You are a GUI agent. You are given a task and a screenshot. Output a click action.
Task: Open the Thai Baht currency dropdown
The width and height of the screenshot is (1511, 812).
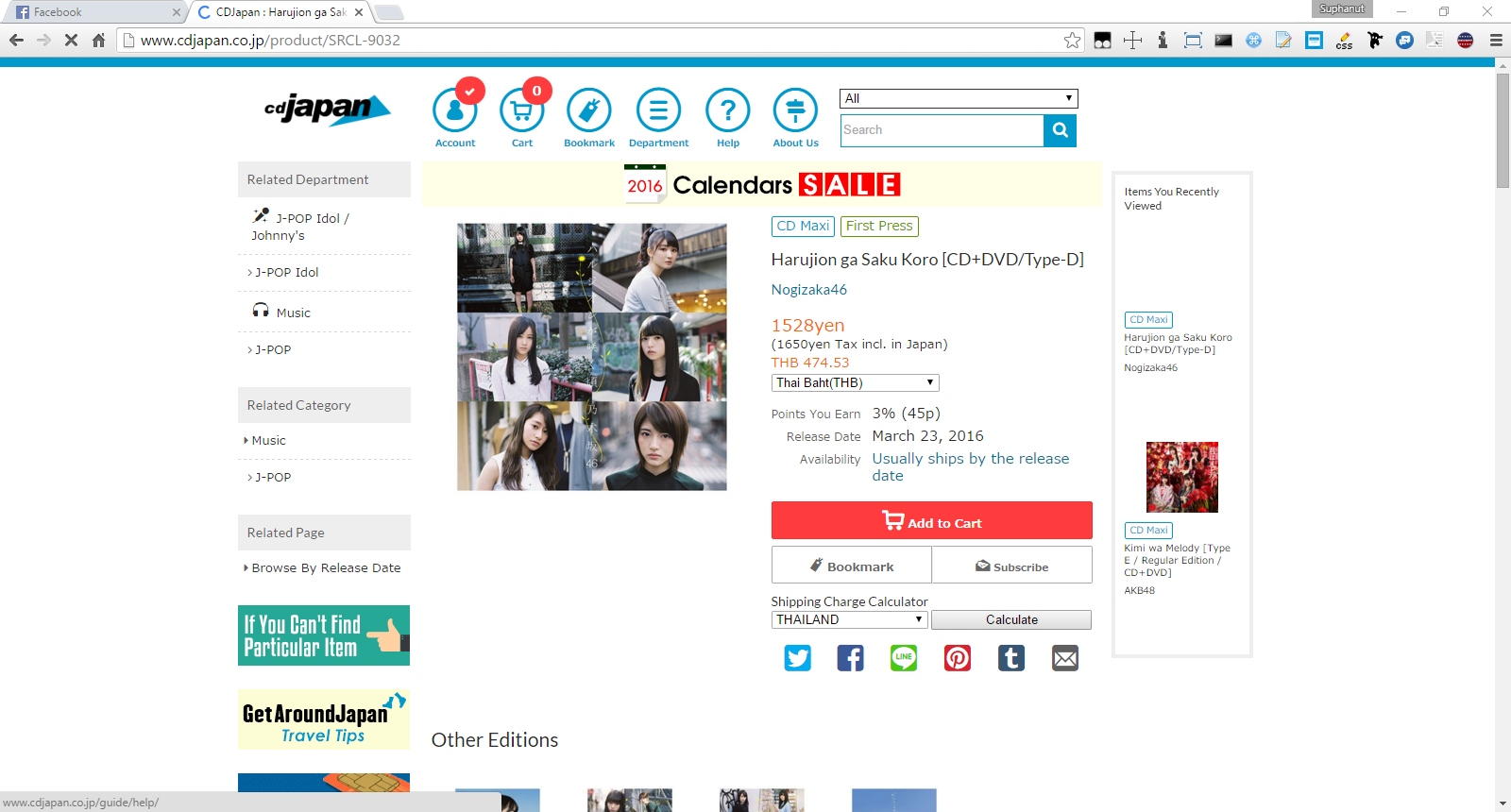pos(855,382)
